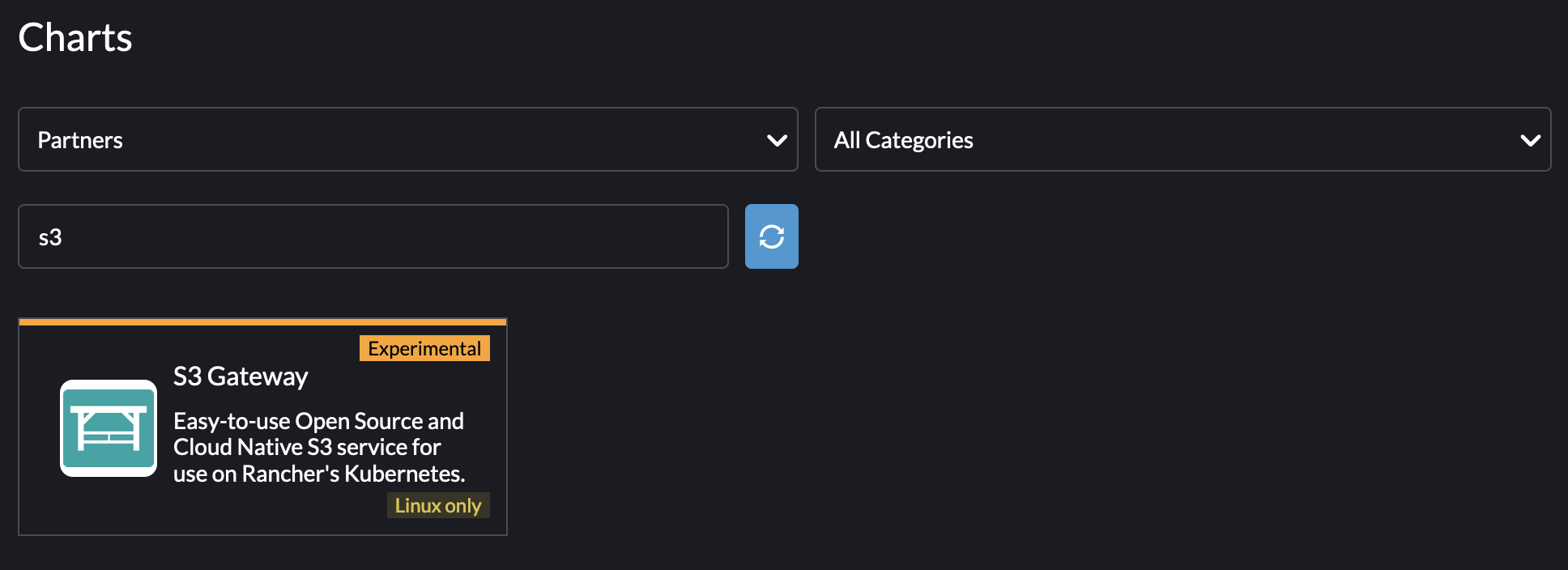Click "use on Rancher's Kubernetes." text line
1568x570 pixels.
pyautogui.click(x=319, y=474)
